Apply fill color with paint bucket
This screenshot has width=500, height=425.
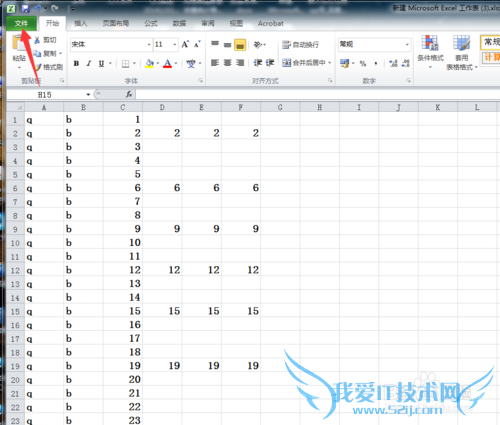[149, 63]
